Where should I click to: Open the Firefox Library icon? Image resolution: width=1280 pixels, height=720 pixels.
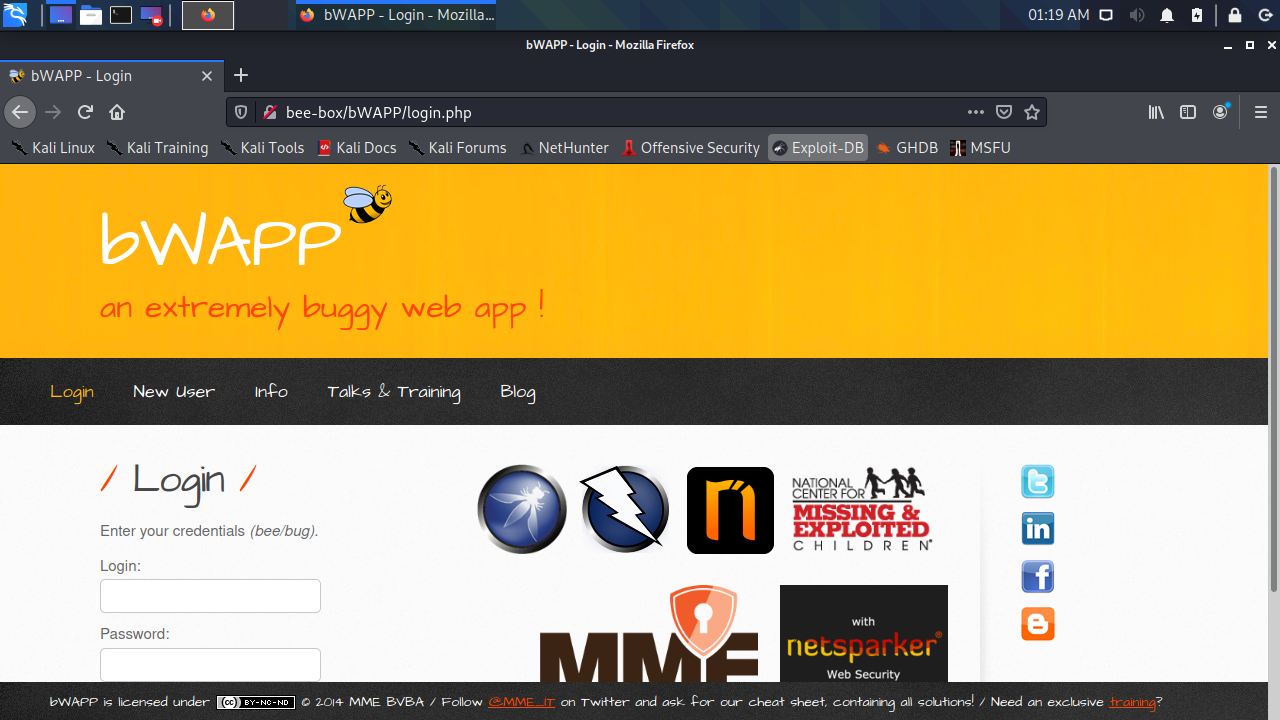coord(1156,112)
